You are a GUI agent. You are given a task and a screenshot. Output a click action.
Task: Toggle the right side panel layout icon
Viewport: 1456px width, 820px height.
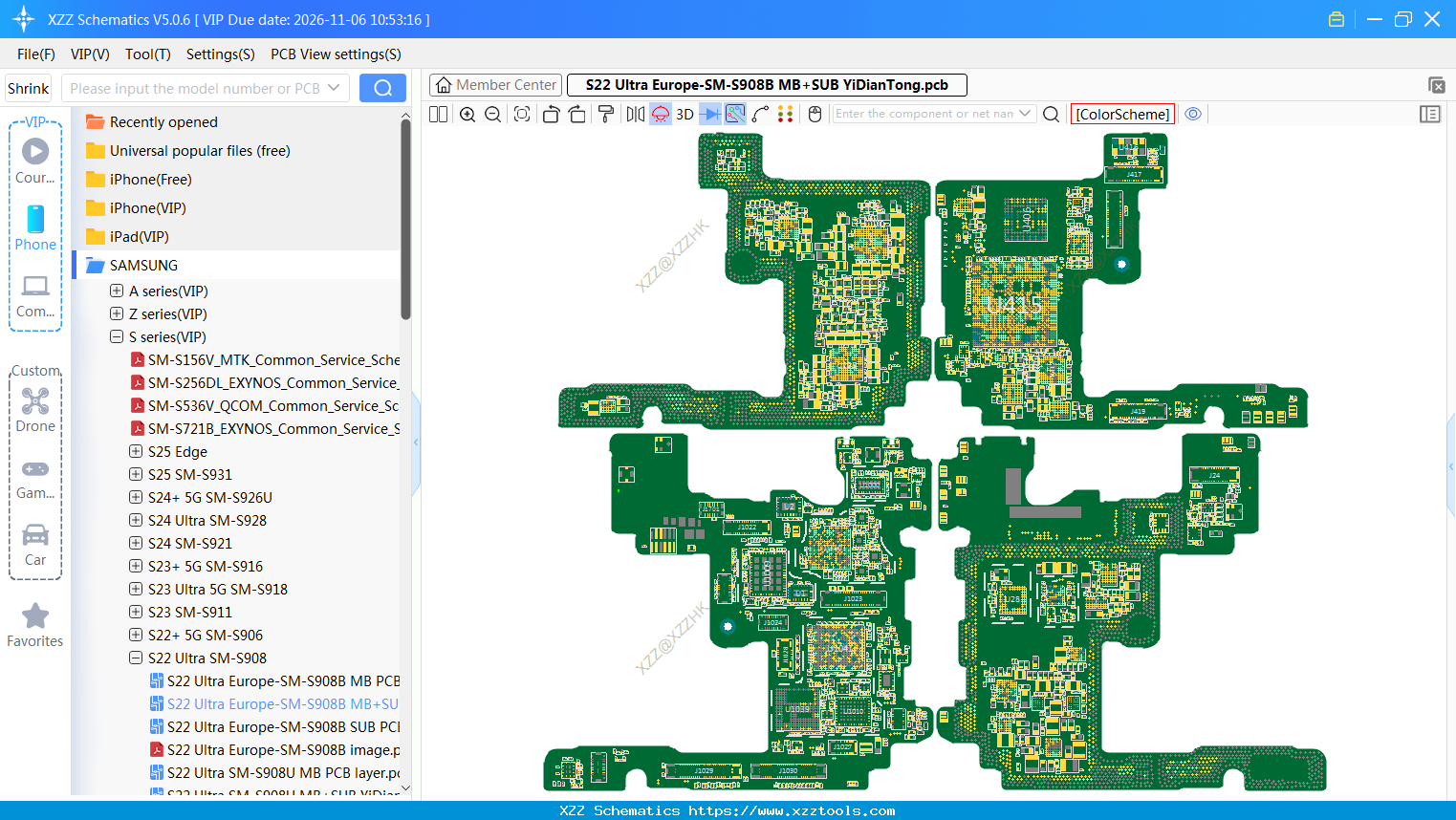[x=1430, y=115]
